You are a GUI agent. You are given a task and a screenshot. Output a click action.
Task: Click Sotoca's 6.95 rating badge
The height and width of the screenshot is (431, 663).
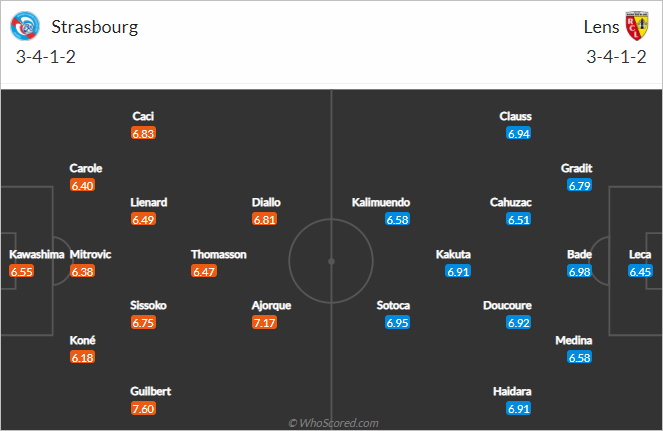[x=397, y=323]
